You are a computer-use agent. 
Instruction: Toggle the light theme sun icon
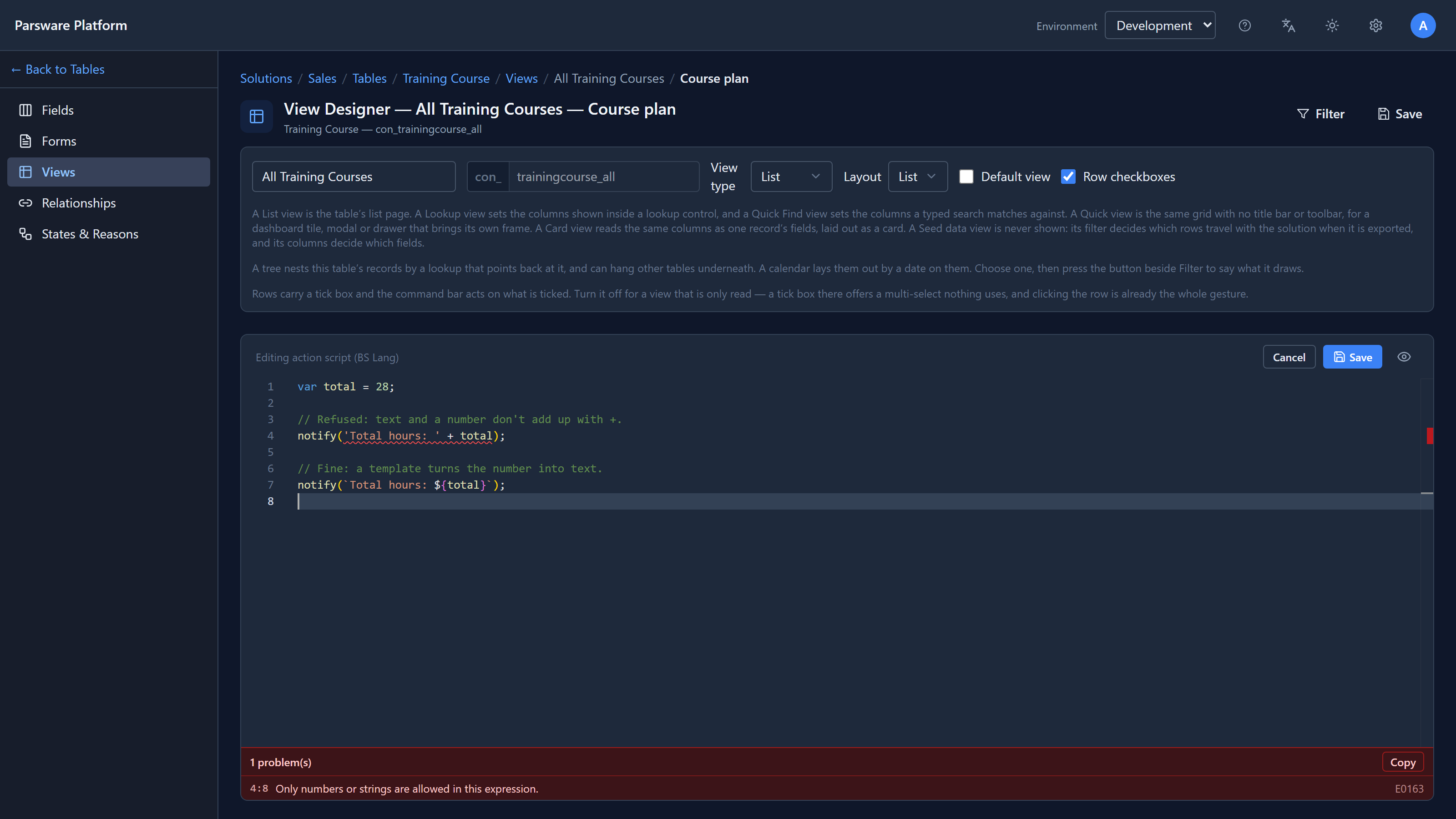[x=1332, y=25]
